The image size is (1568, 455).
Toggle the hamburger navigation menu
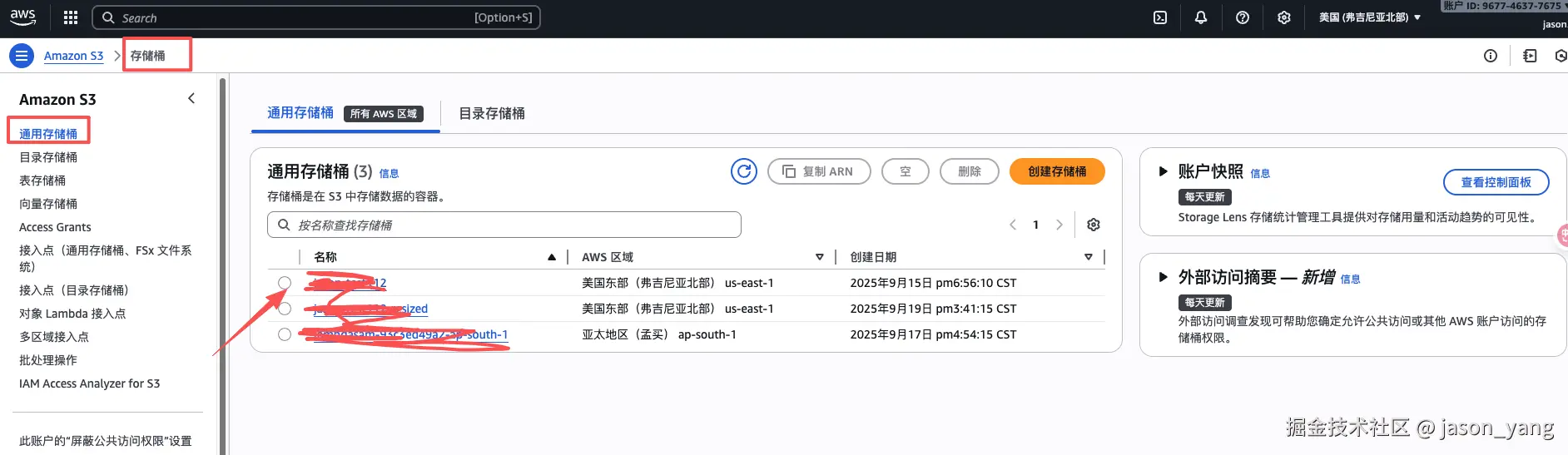click(22, 56)
